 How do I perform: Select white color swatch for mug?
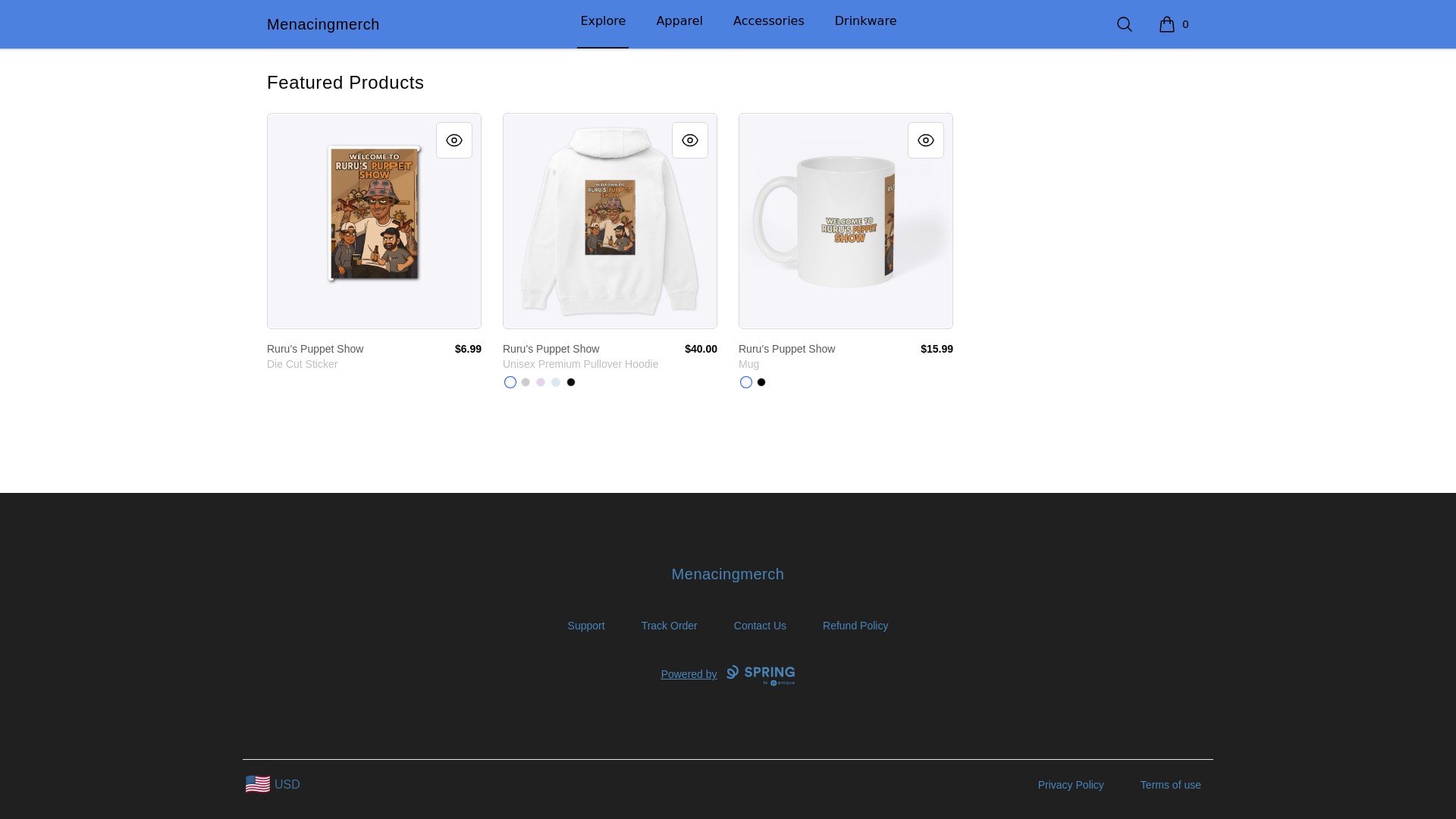tap(746, 382)
